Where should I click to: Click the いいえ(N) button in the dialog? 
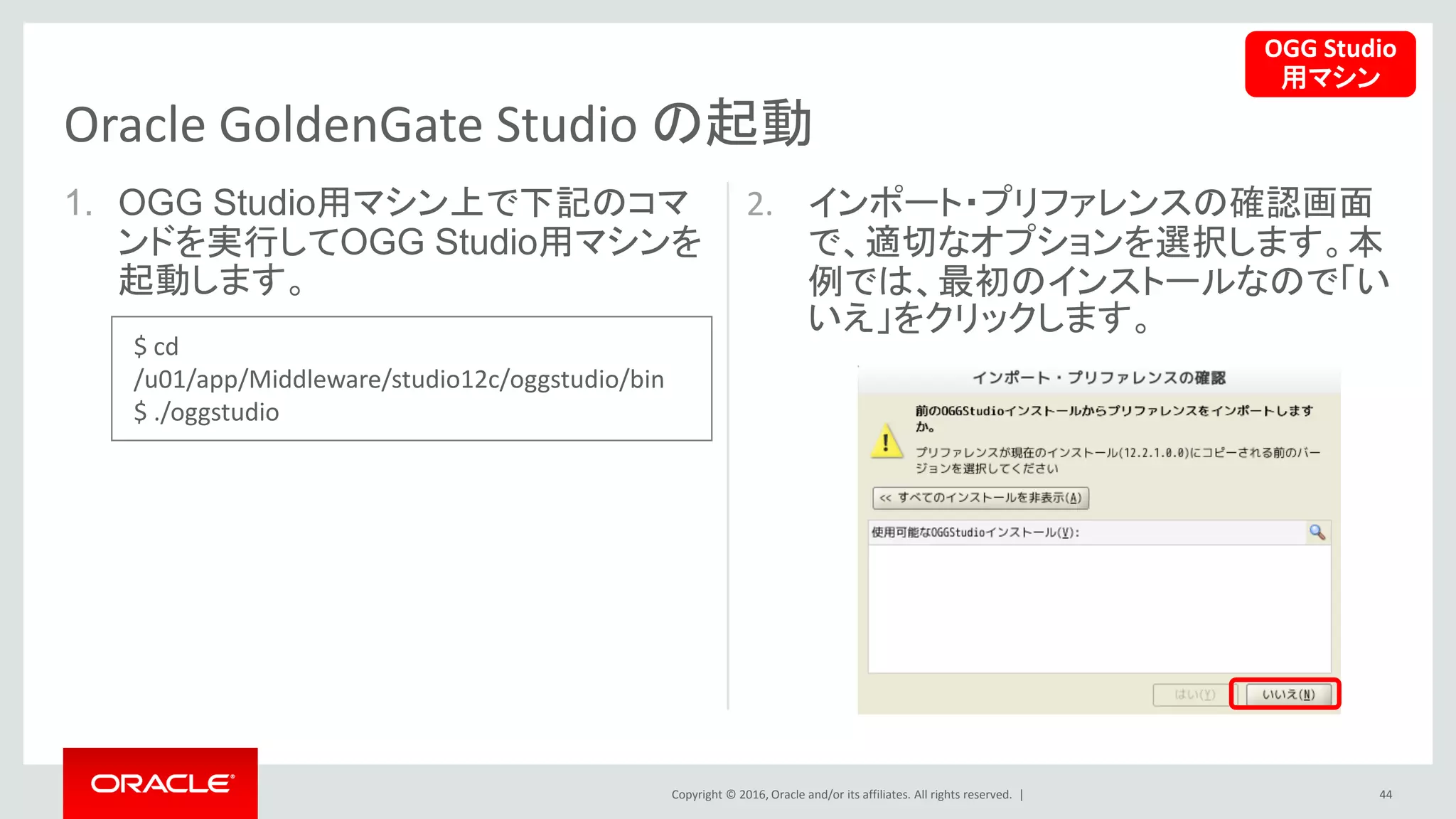coord(1288,694)
